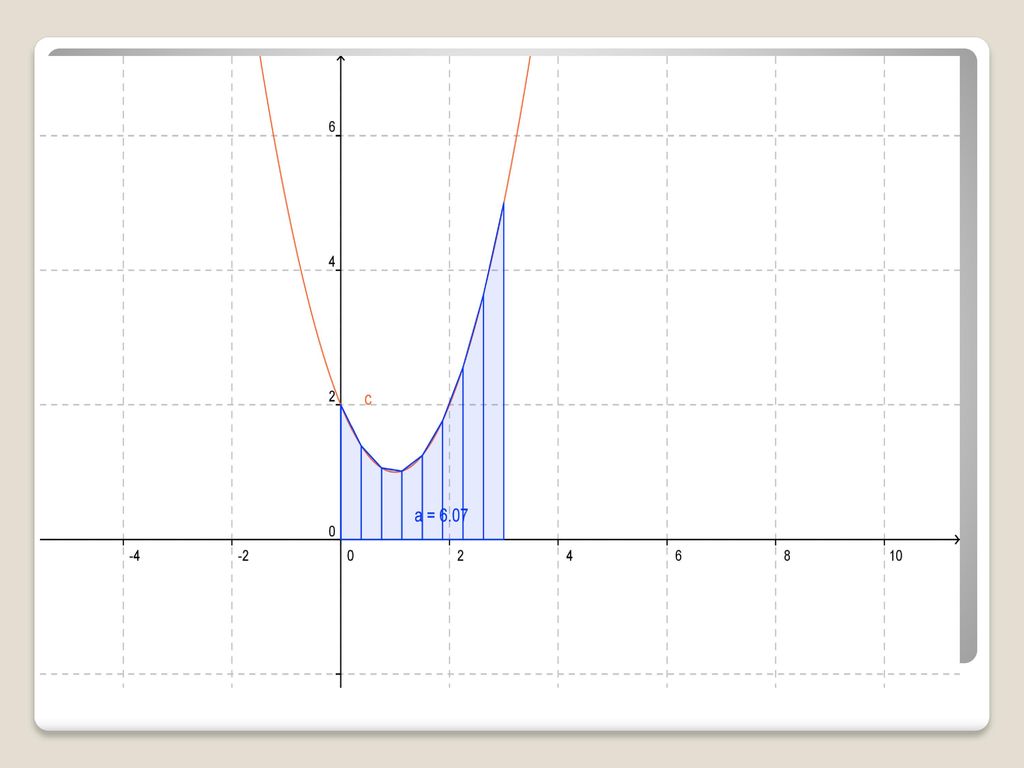Select the orange curve label c
Image resolution: width=1024 pixels, height=768 pixels.
coord(368,399)
